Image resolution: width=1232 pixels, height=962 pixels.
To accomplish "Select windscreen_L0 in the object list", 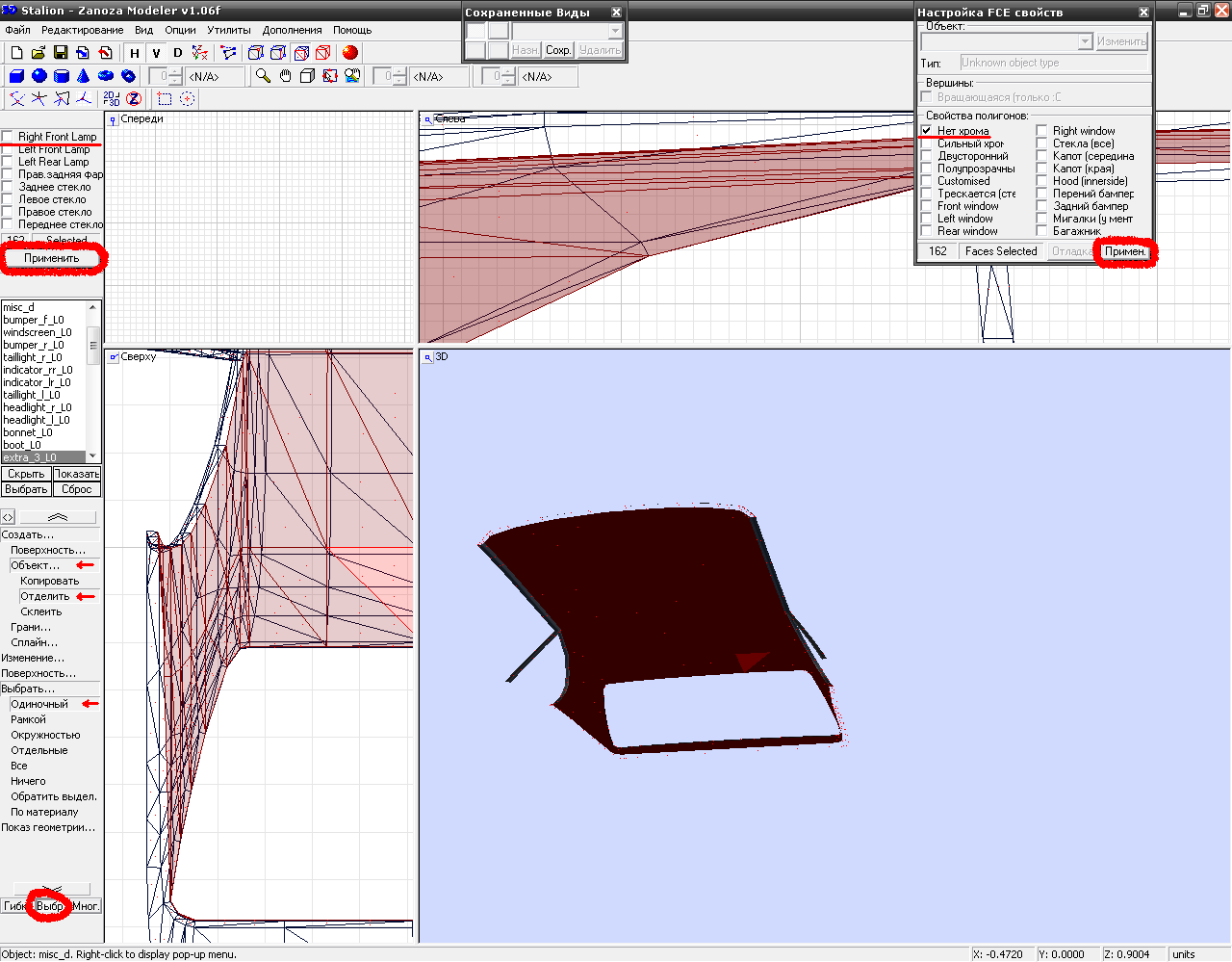I will (38, 332).
